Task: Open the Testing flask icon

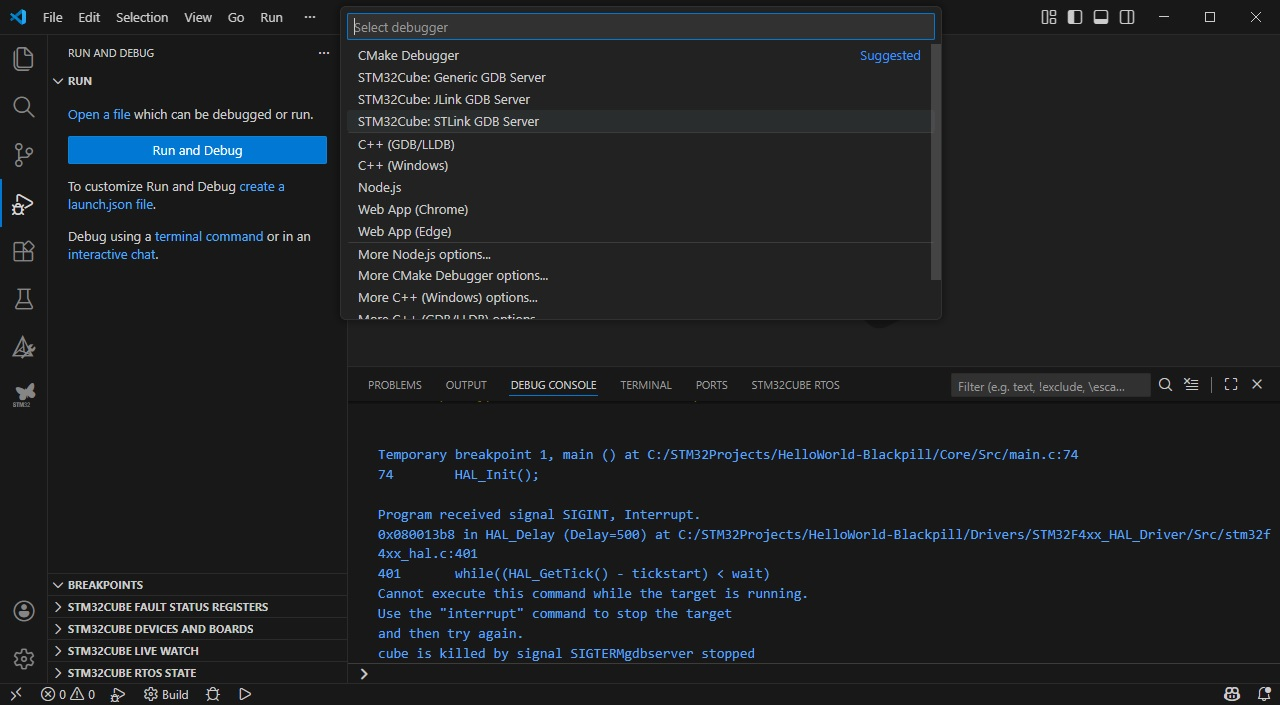Action: [x=23, y=299]
